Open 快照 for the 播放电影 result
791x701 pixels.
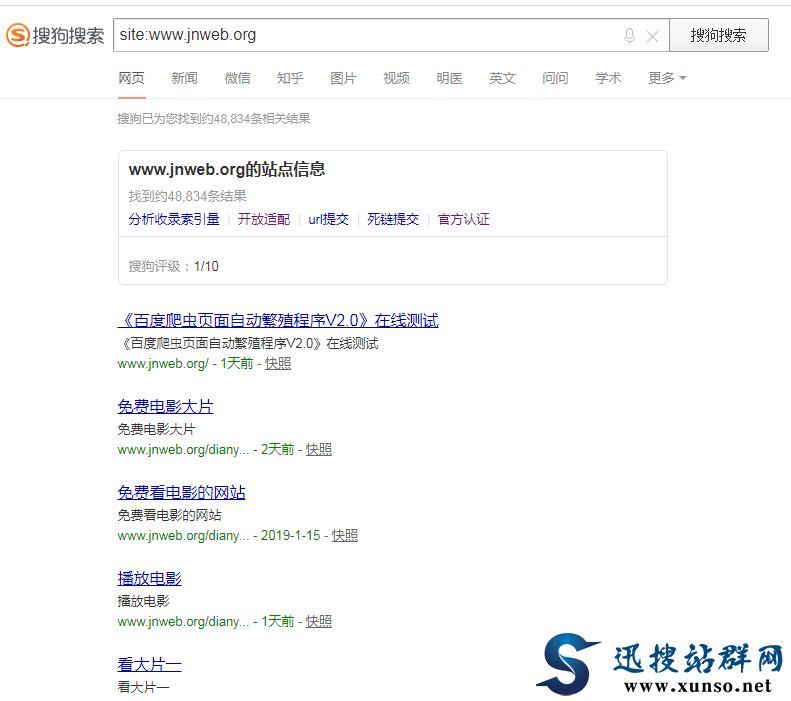(x=319, y=621)
